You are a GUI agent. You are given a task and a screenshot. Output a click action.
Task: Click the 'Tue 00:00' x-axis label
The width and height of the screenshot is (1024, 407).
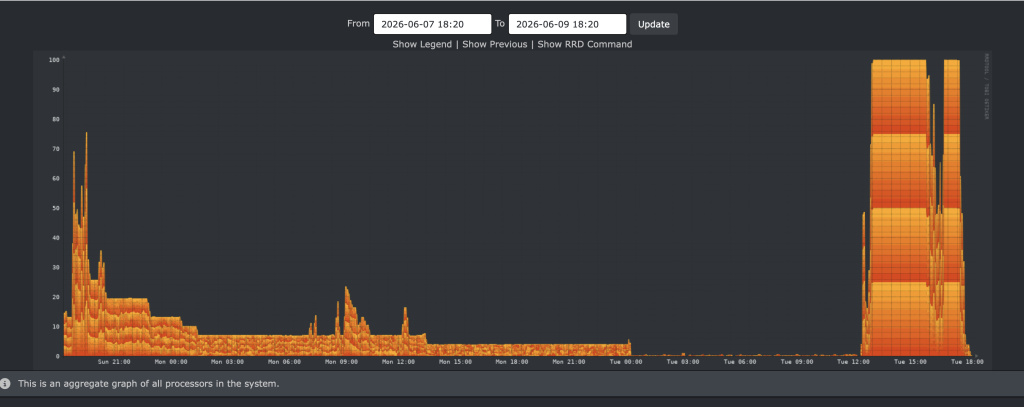point(626,361)
